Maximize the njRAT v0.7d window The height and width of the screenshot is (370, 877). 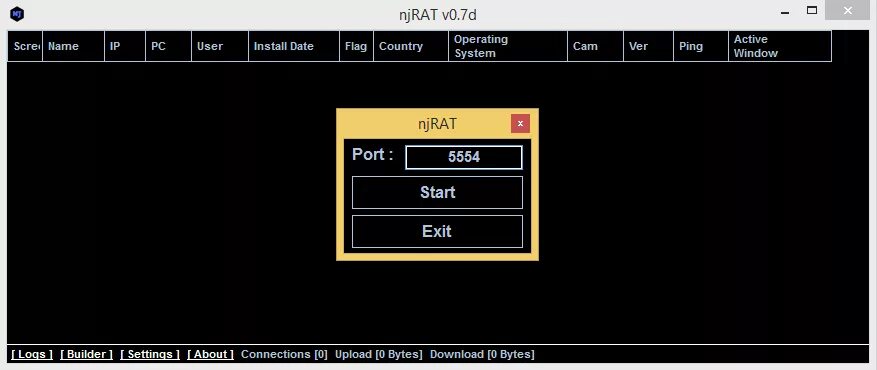click(x=812, y=11)
